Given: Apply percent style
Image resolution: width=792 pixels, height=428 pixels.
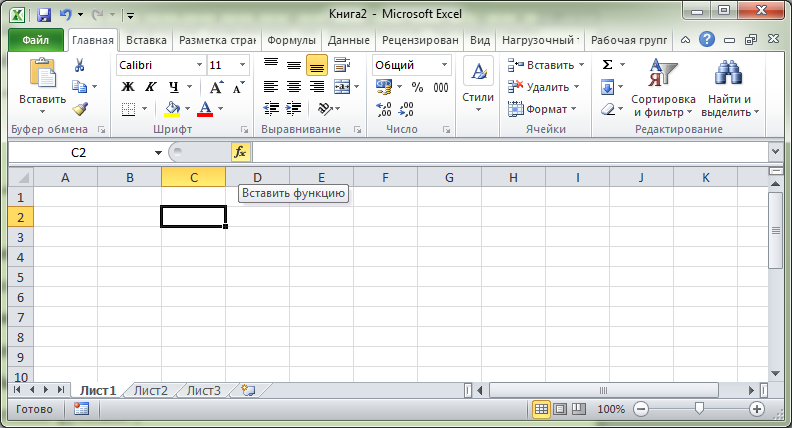Looking at the screenshot, I should click(417, 87).
